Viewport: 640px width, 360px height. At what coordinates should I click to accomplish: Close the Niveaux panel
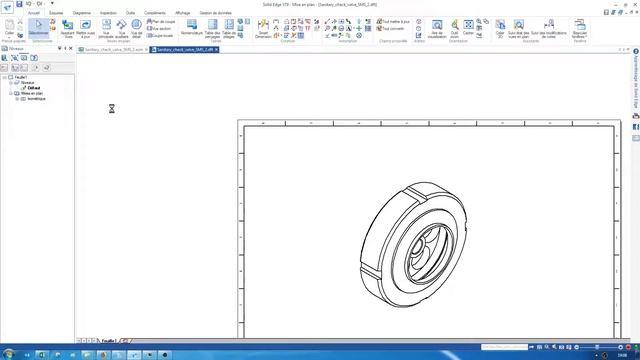[x=71, y=48]
